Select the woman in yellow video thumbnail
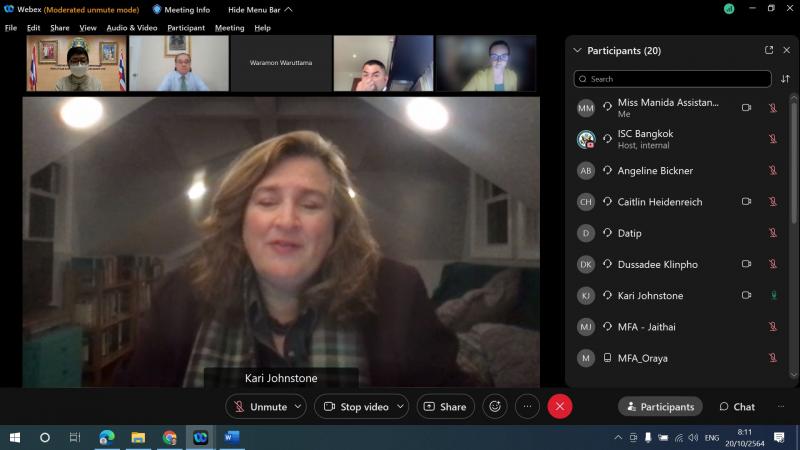 pyautogui.click(x=486, y=63)
